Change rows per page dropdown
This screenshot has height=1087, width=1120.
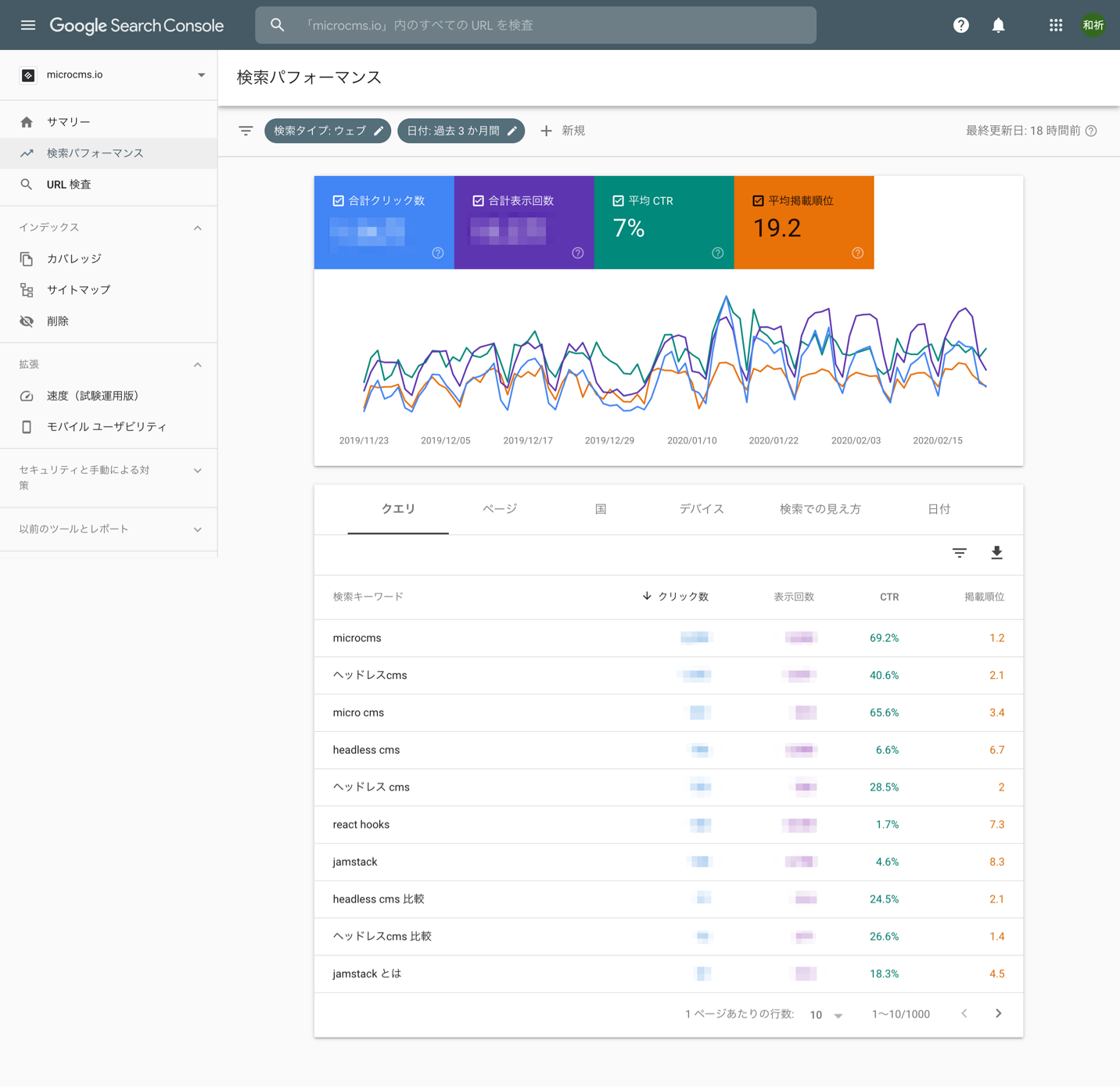click(826, 1014)
